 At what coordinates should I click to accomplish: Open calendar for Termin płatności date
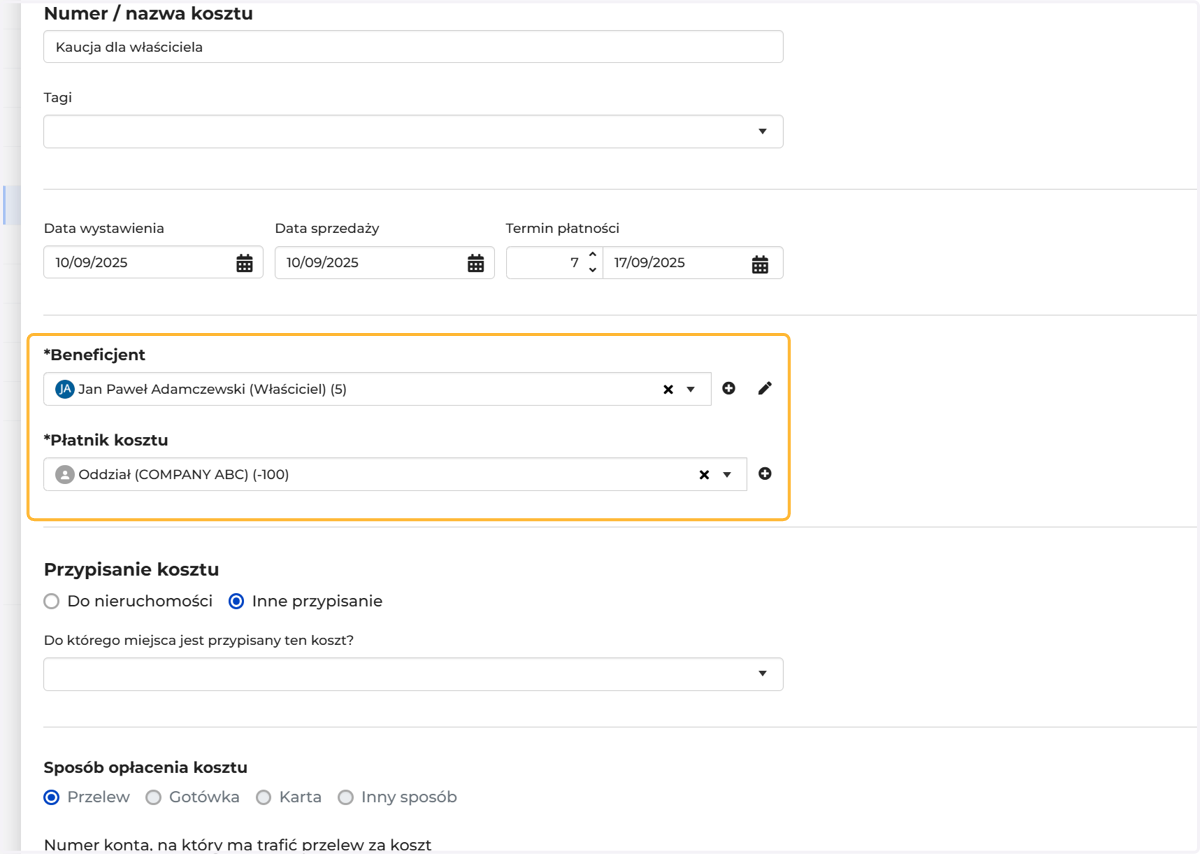click(760, 264)
